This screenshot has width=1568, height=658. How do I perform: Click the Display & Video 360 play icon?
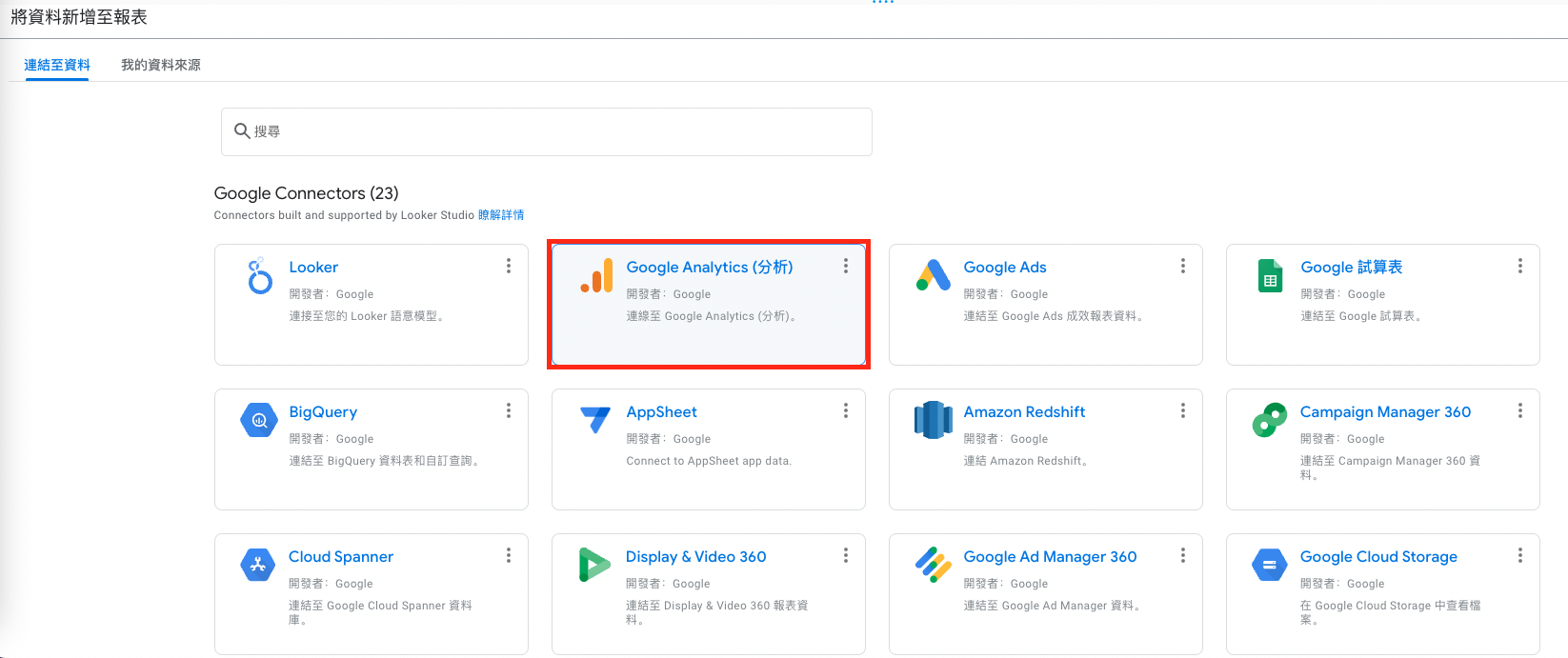594,565
